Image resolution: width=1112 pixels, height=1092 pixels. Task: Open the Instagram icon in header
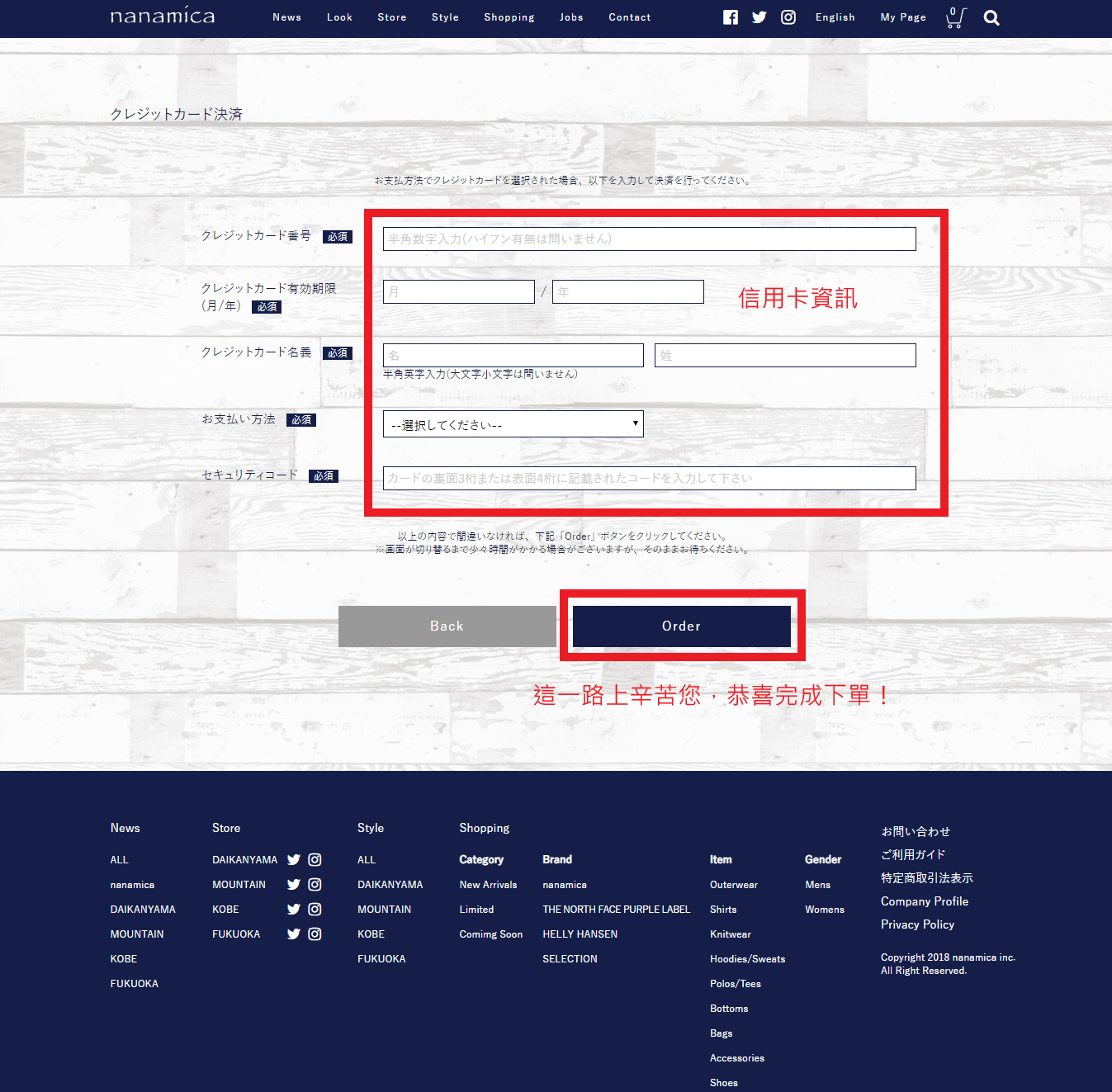point(788,17)
